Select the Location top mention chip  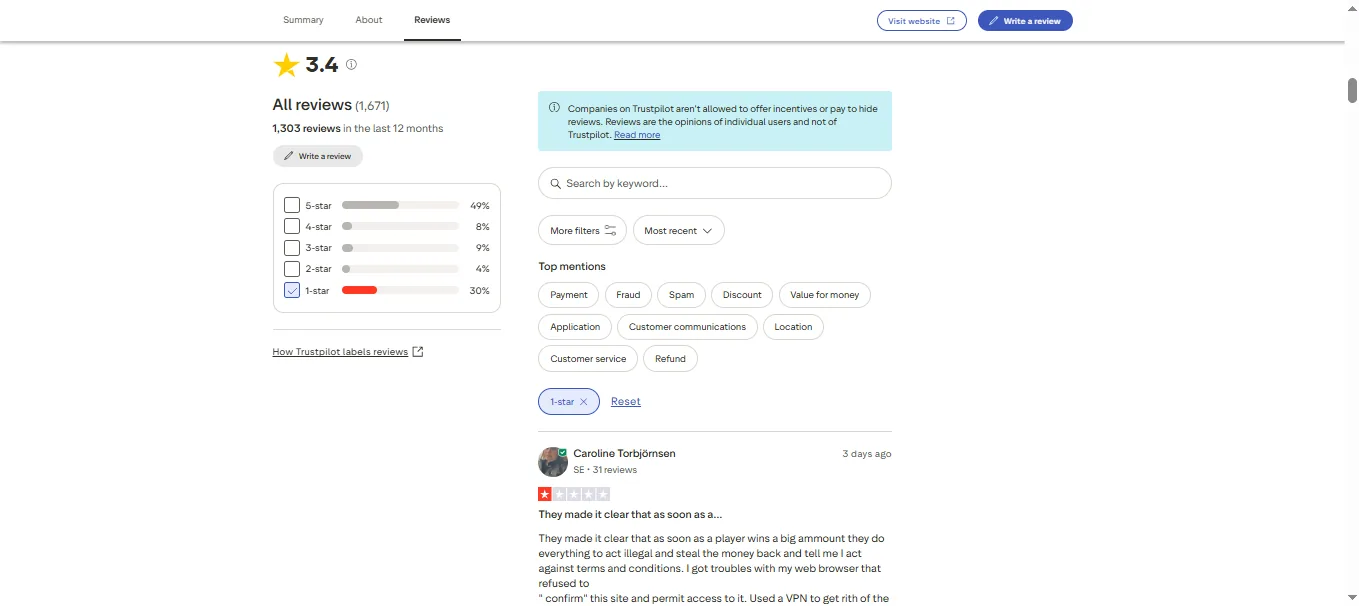click(793, 327)
